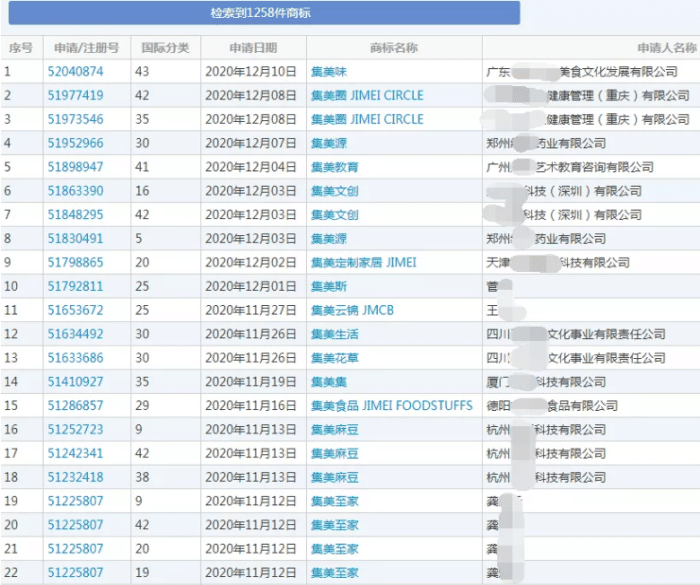The width and height of the screenshot is (700, 585).
Task: Select the date 2020年11月19日
Action: 251,382
